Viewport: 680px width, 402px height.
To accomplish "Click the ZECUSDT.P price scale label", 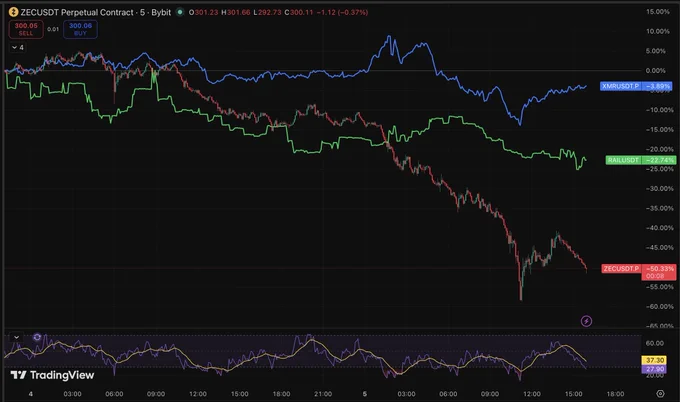I will point(621,269).
